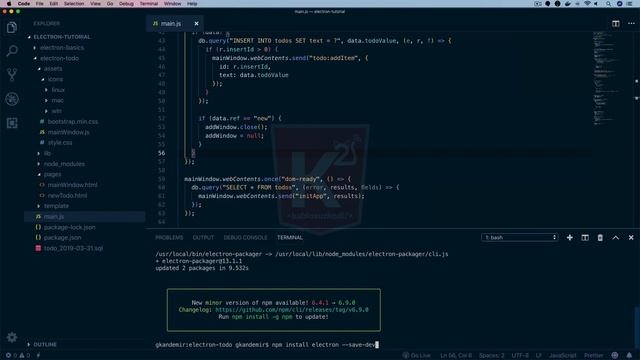The height and width of the screenshot is (360, 640).
Task: Open notifications bell in status bar
Action: click(629, 355)
